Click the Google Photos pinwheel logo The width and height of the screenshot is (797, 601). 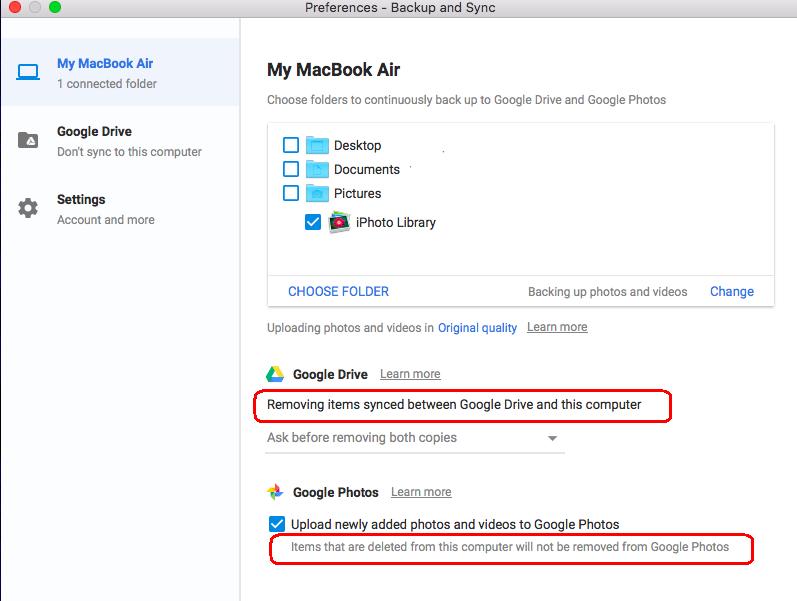pos(275,492)
